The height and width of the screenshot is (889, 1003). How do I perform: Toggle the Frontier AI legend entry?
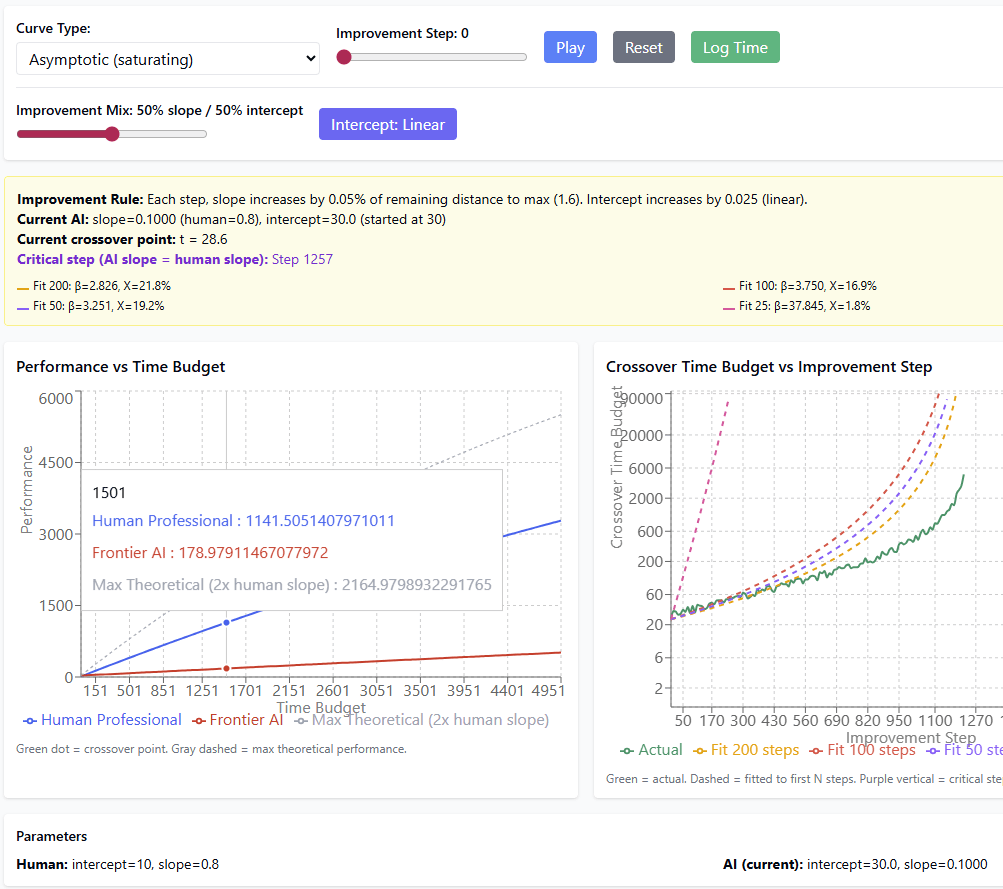[237, 720]
